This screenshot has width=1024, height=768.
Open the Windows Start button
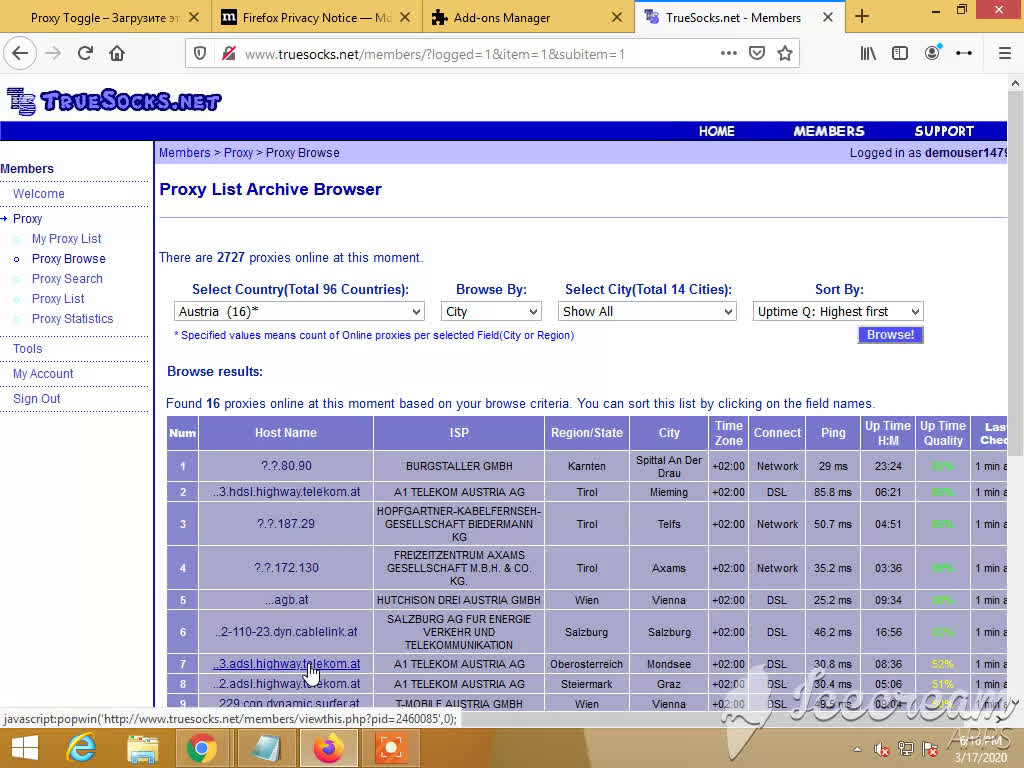coord(25,748)
